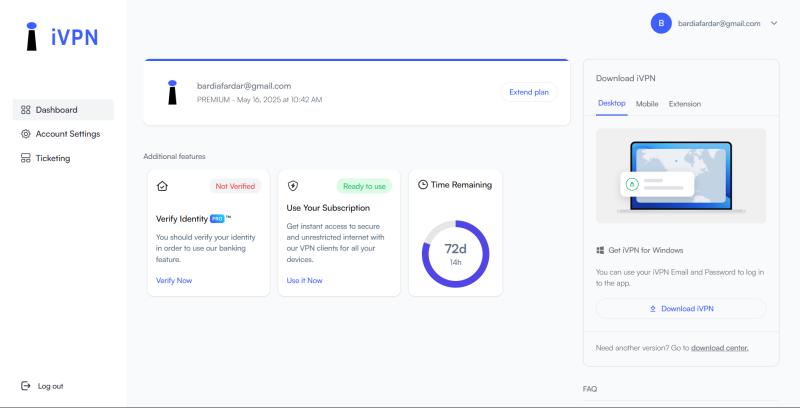Click the Extend plan button
800x408 pixels.
click(529, 92)
